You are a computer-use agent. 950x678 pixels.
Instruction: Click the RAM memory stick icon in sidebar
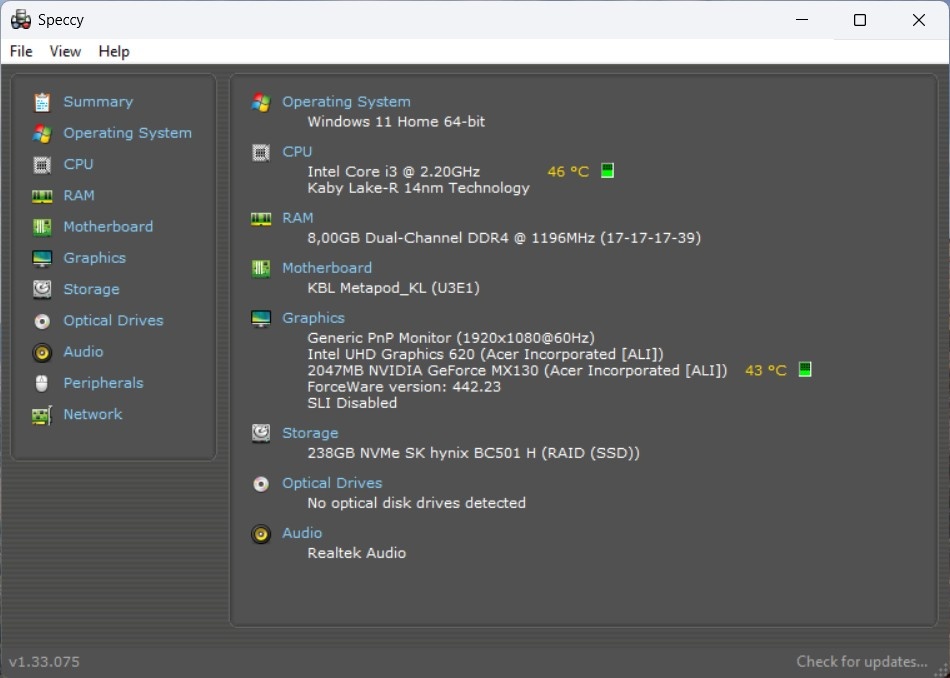(41, 195)
